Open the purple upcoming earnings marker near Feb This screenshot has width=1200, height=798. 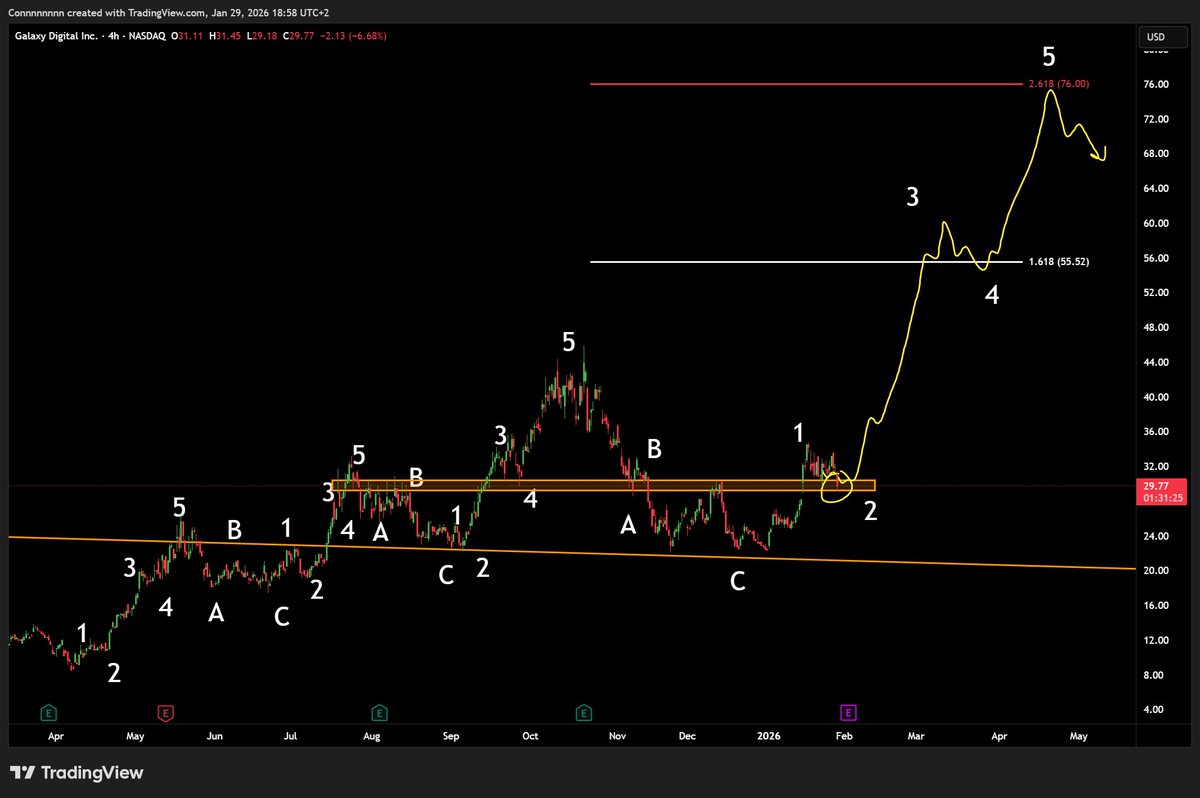[848, 712]
